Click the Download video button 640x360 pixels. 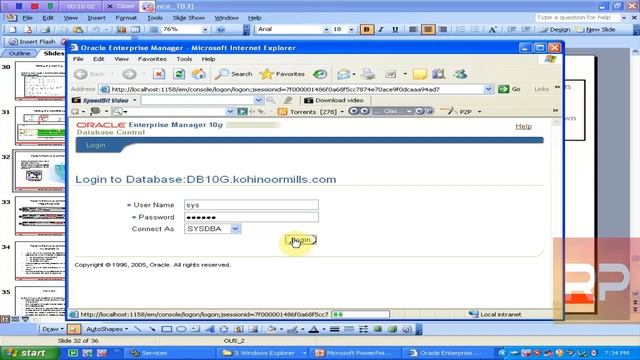point(334,100)
